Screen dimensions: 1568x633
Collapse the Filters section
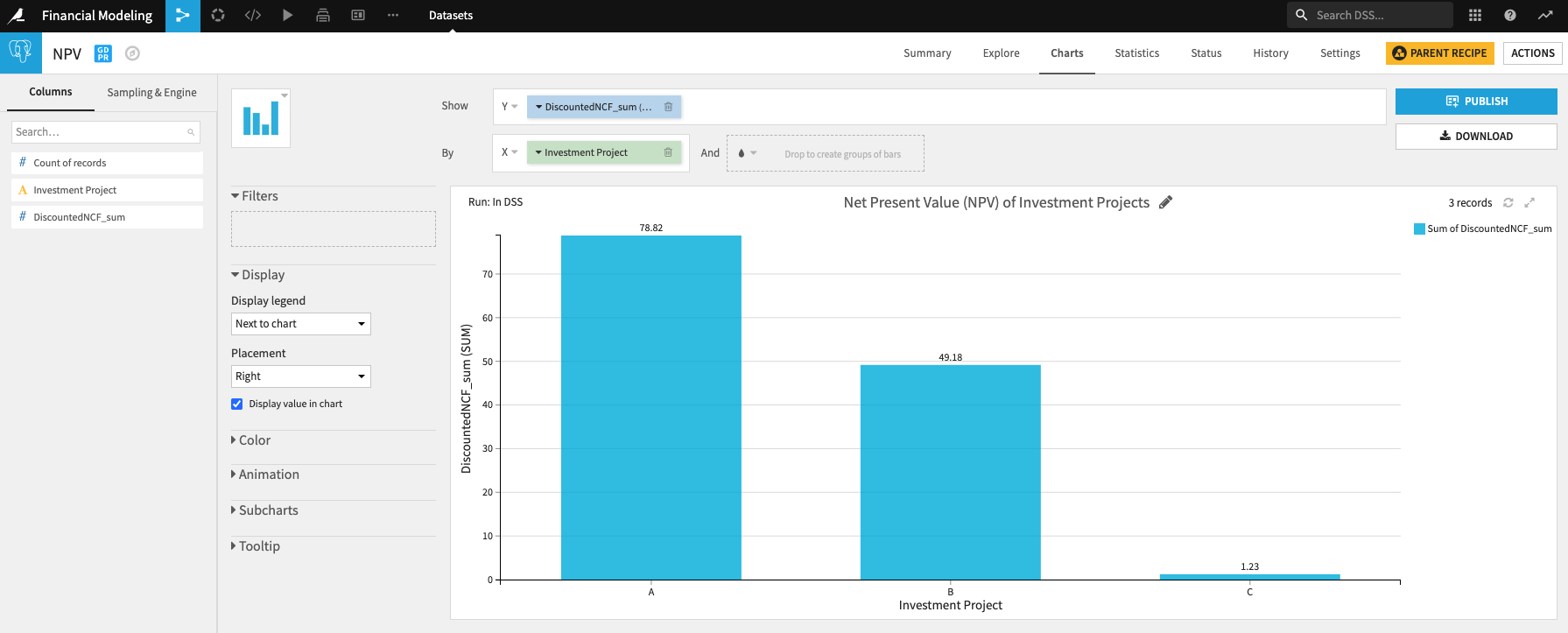pos(255,196)
